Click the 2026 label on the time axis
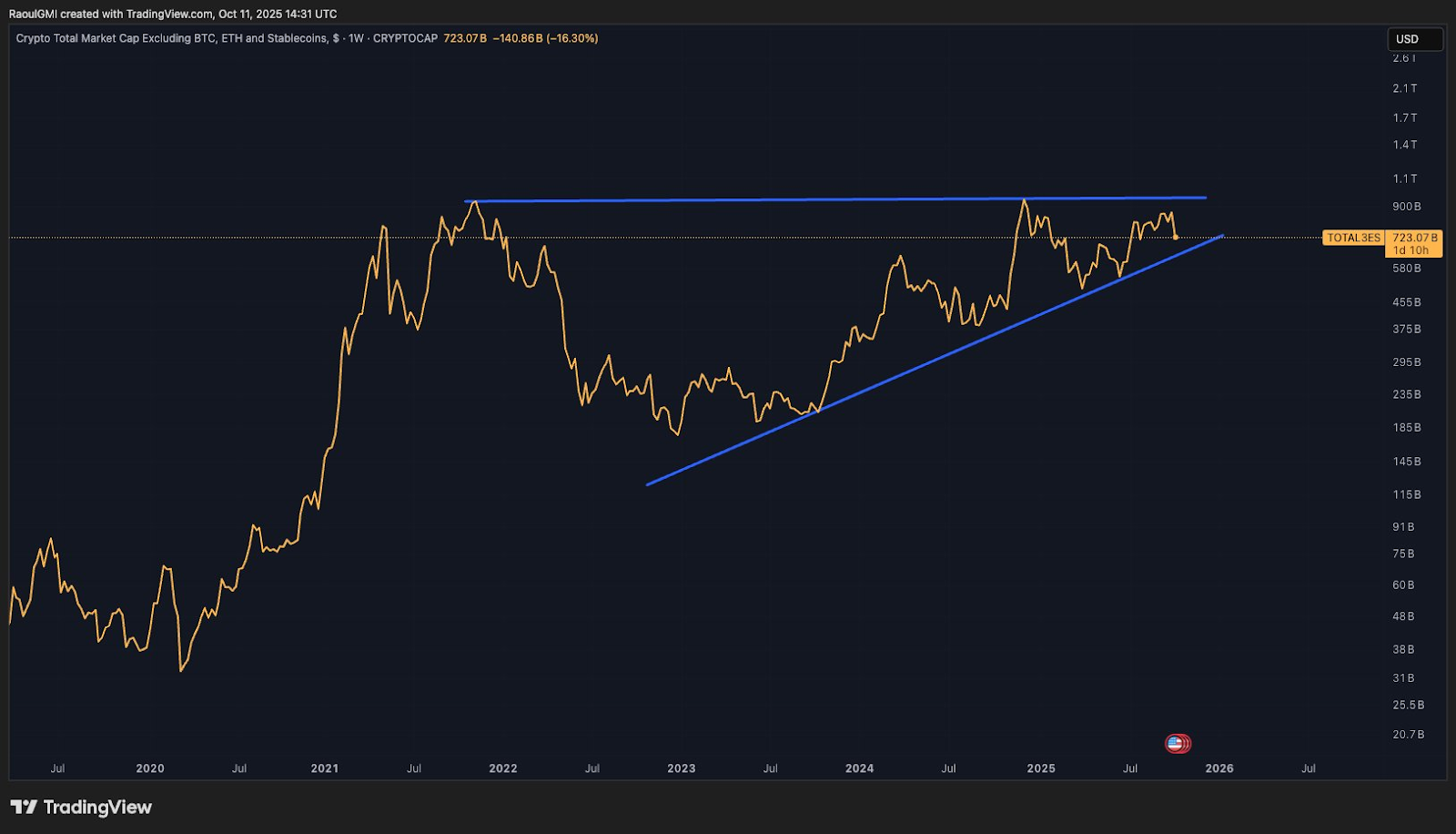1456x834 pixels. pyautogui.click(x=1219, y=768)
